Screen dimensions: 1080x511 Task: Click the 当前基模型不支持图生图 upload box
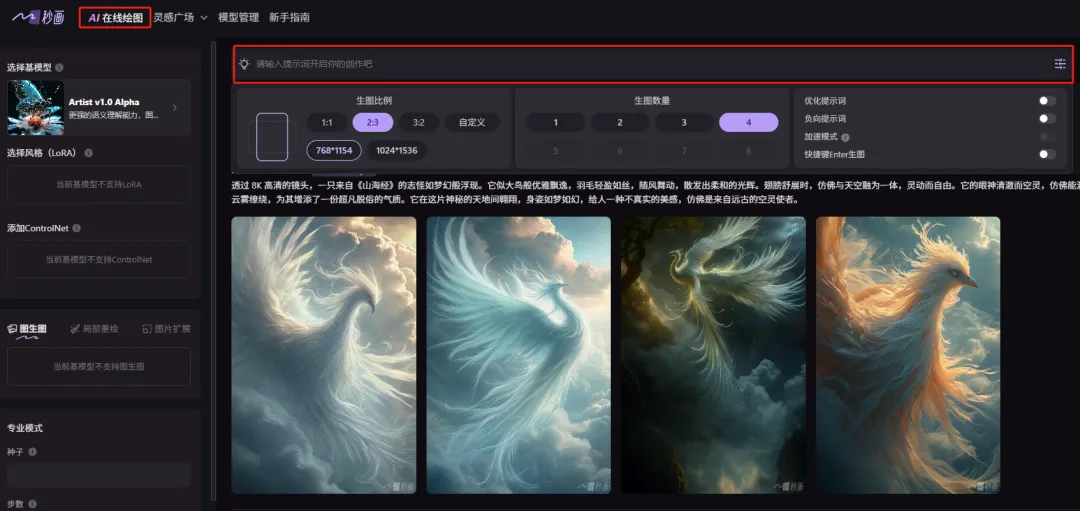point(98,366)
